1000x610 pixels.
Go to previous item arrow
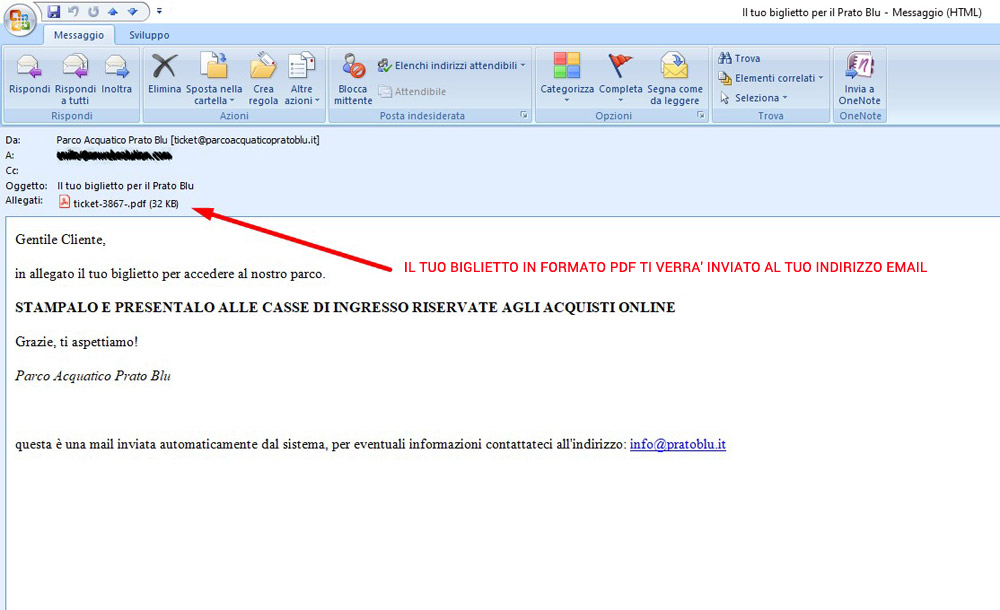tap(113, 11)
